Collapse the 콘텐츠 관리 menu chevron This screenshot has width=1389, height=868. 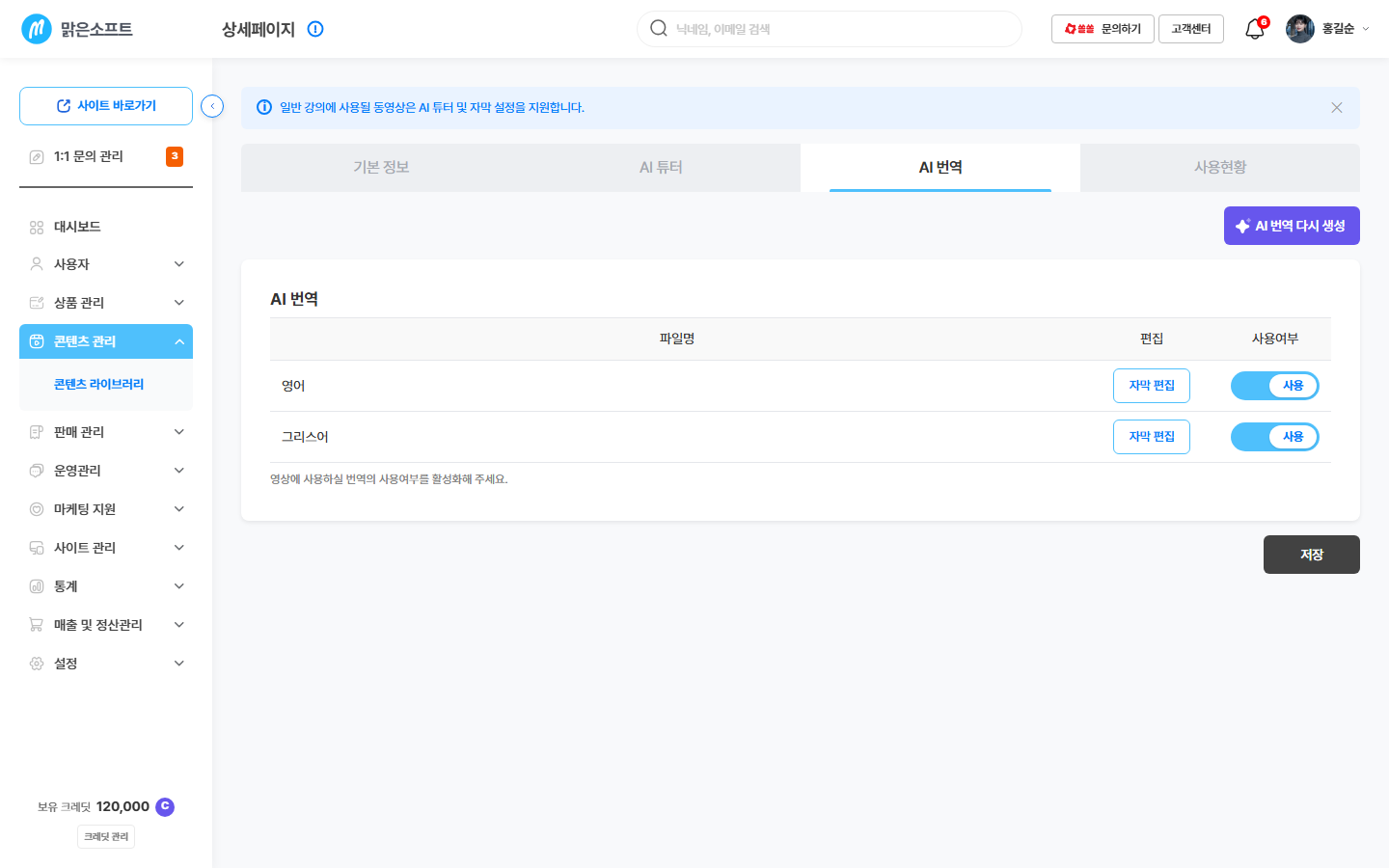tap(179, 341)
